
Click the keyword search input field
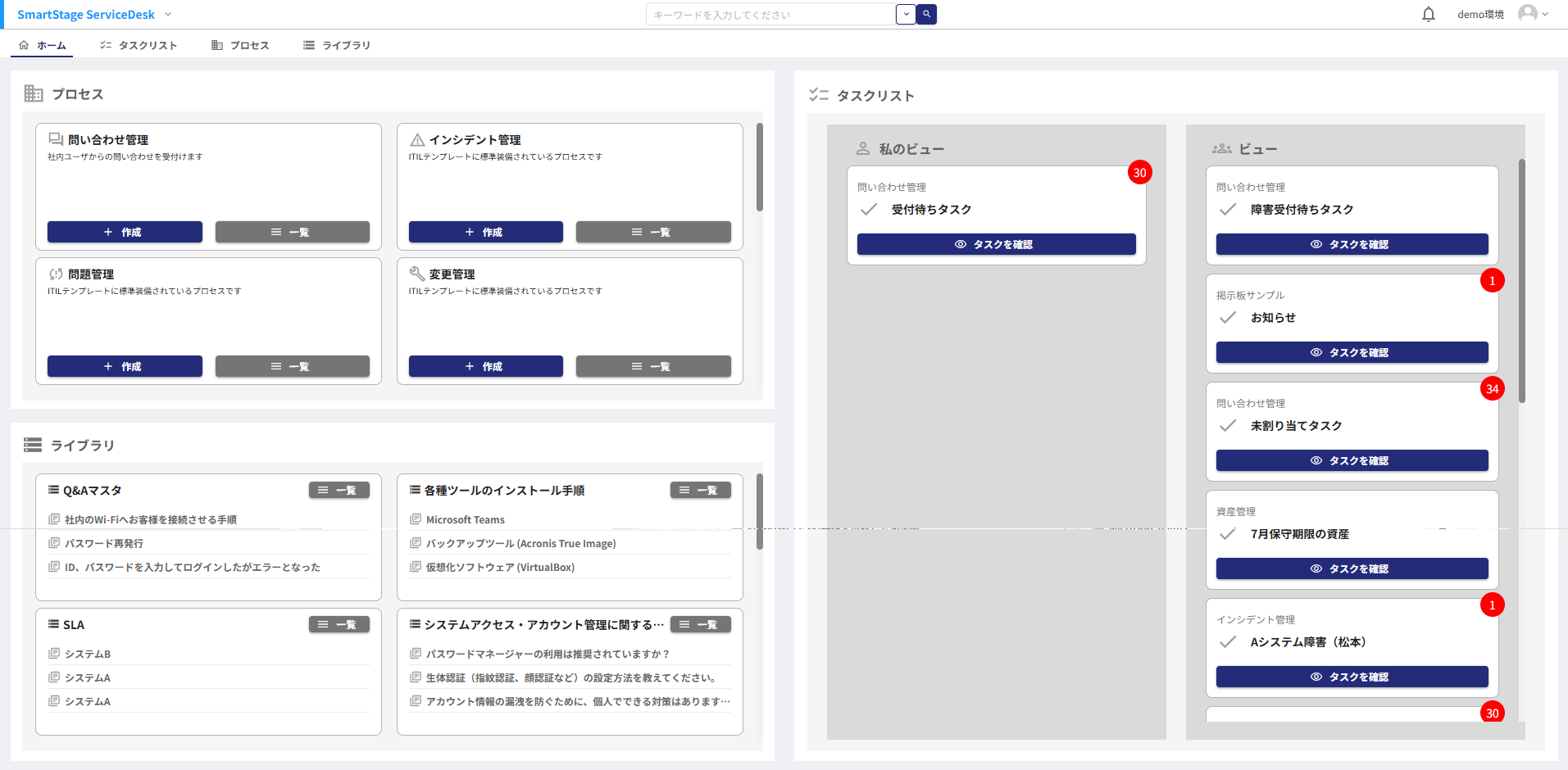770,15
